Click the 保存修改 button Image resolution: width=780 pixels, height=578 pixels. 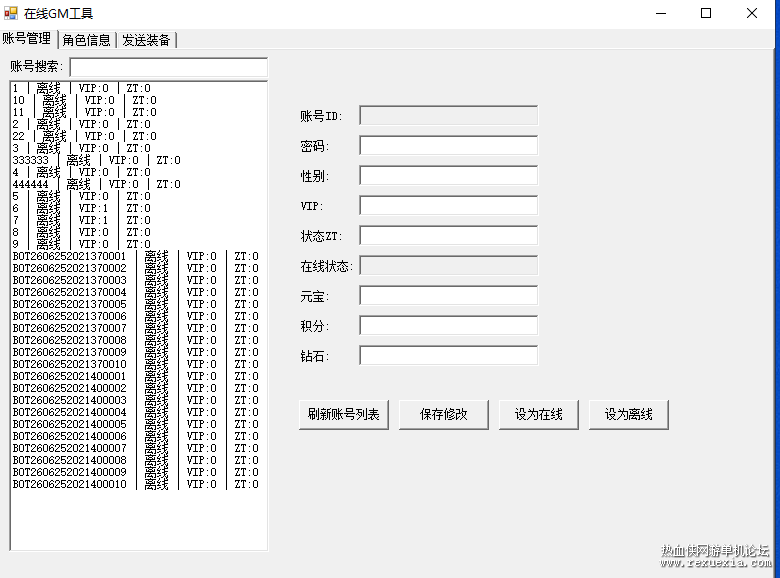pos(444,414)
